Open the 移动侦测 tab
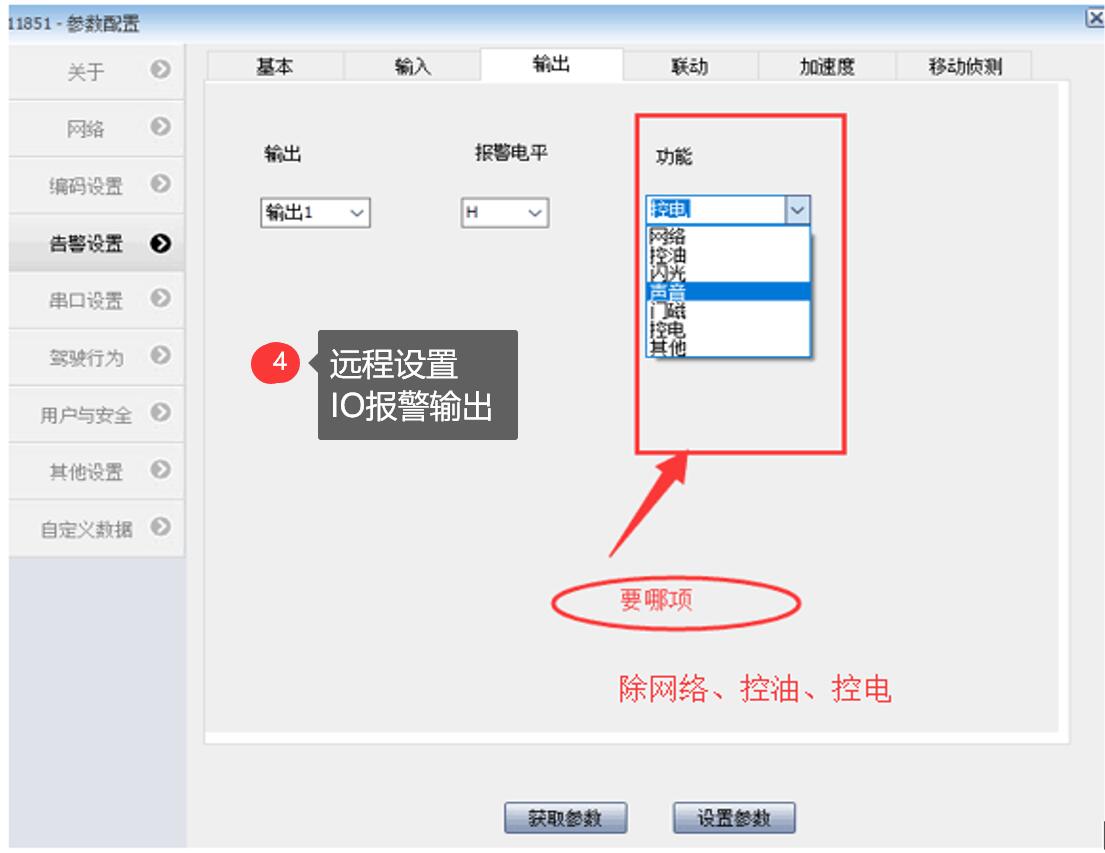 point(964,66)
